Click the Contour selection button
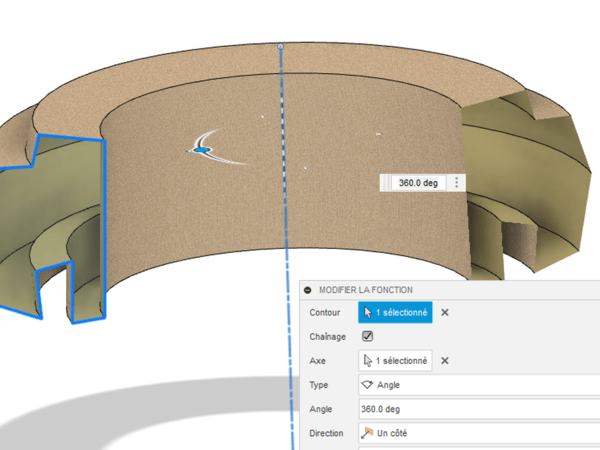Image resolution: width=600 pixels, height=450 pixels. click(x=395, y=312)
